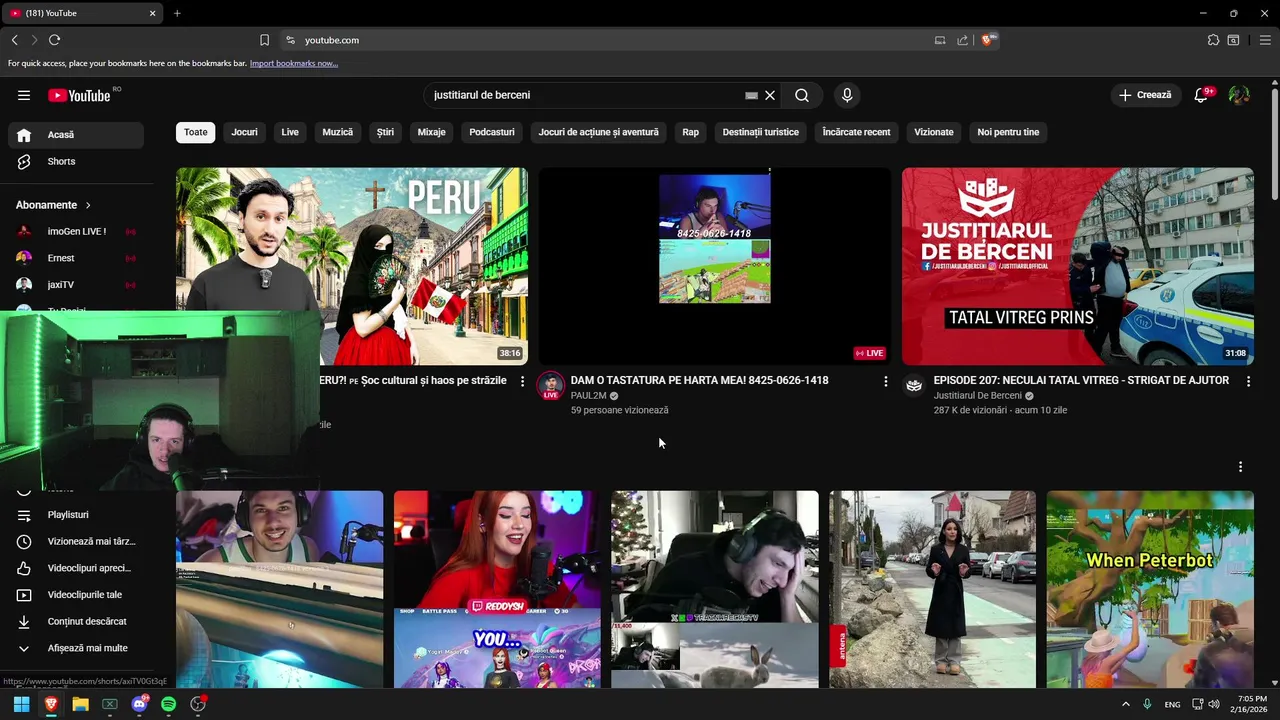Go back with the browser back arrow
The height and width of the screenshot is (720, 1280).
pos(14,40)
